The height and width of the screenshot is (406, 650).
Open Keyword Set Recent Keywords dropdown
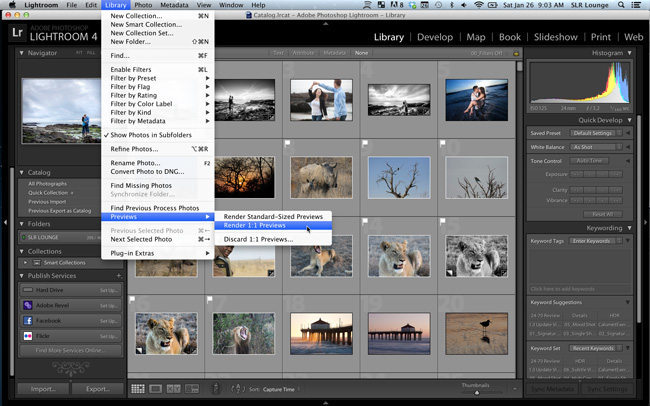point(596,348)
